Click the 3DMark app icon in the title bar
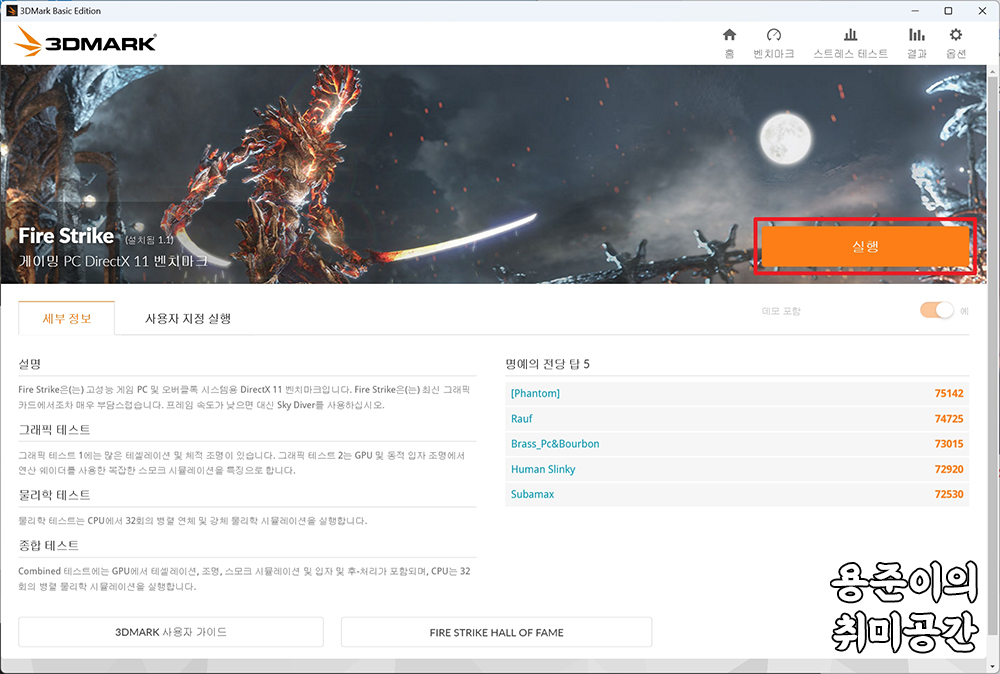The width and height of the screenshot is (1000, 674). pos(11,11)
